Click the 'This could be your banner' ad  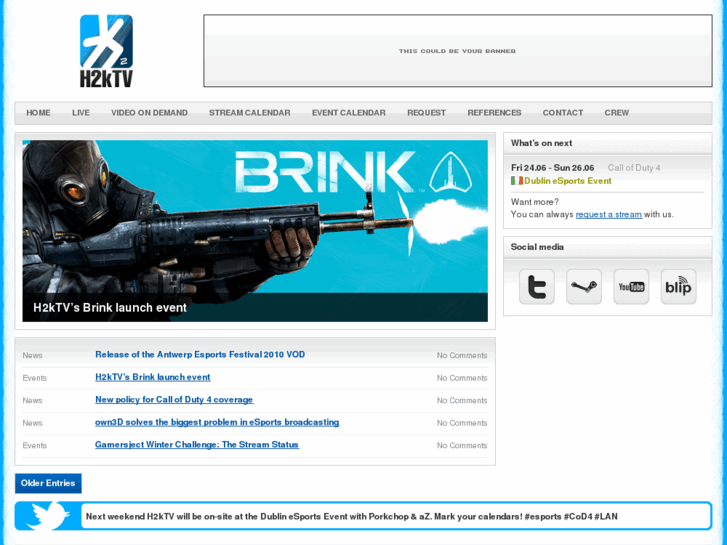coord(458,51)
